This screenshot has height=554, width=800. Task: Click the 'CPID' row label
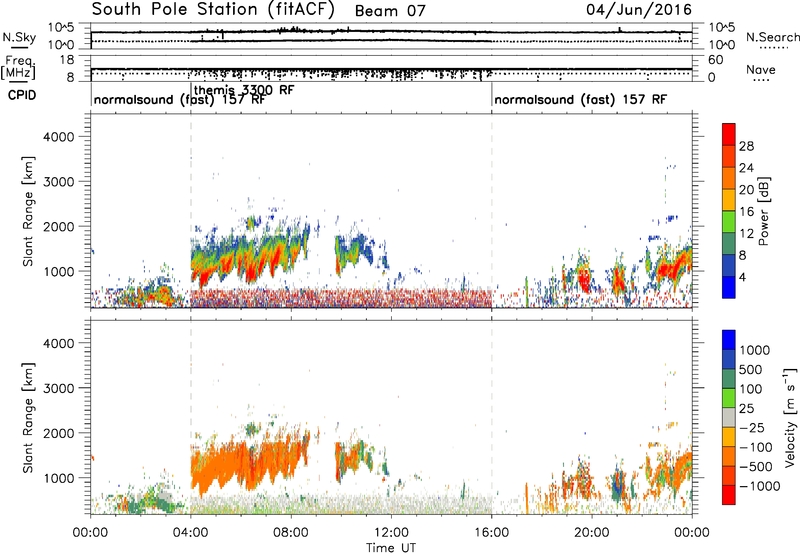22,95
